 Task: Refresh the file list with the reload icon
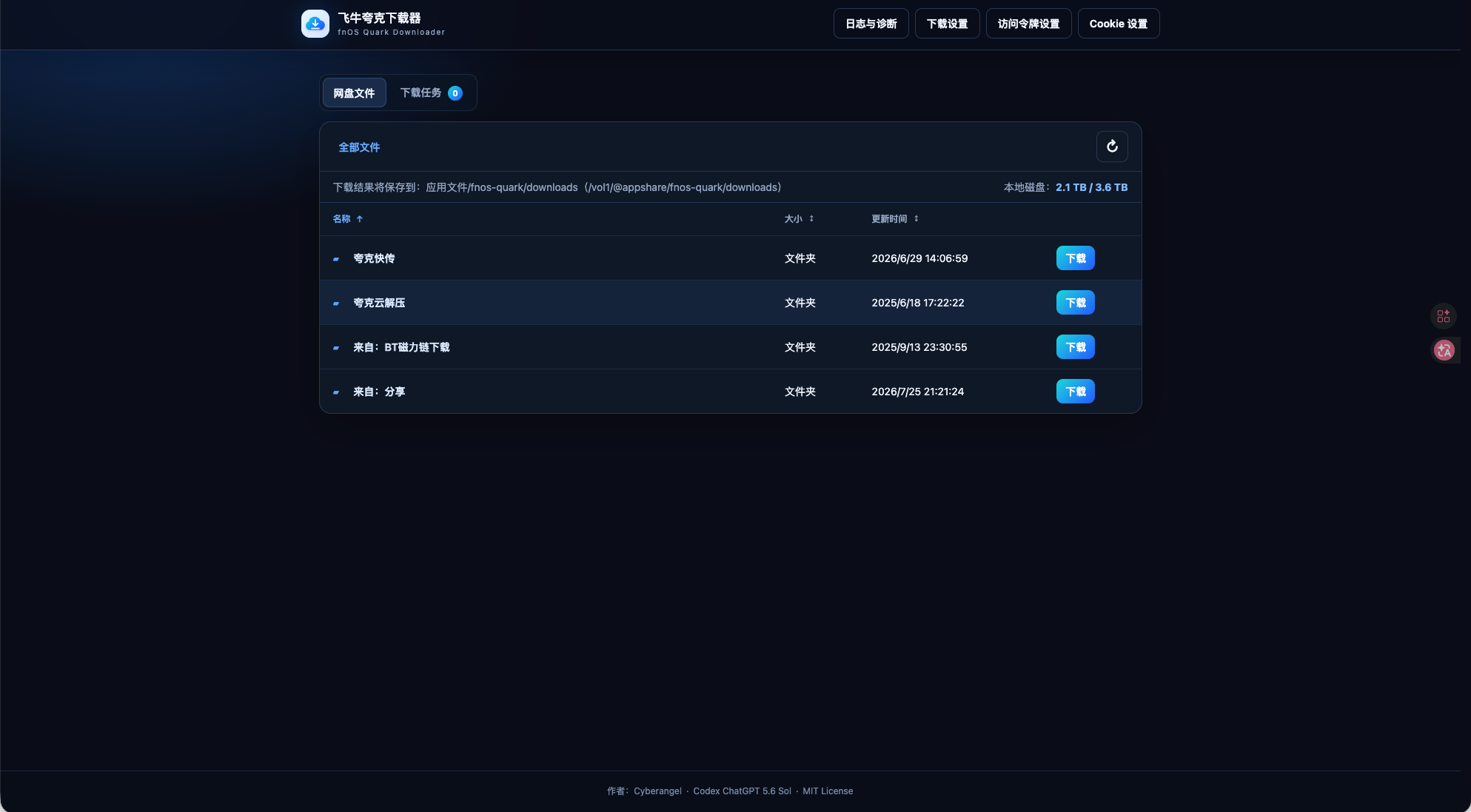(x=1112, y=147)
